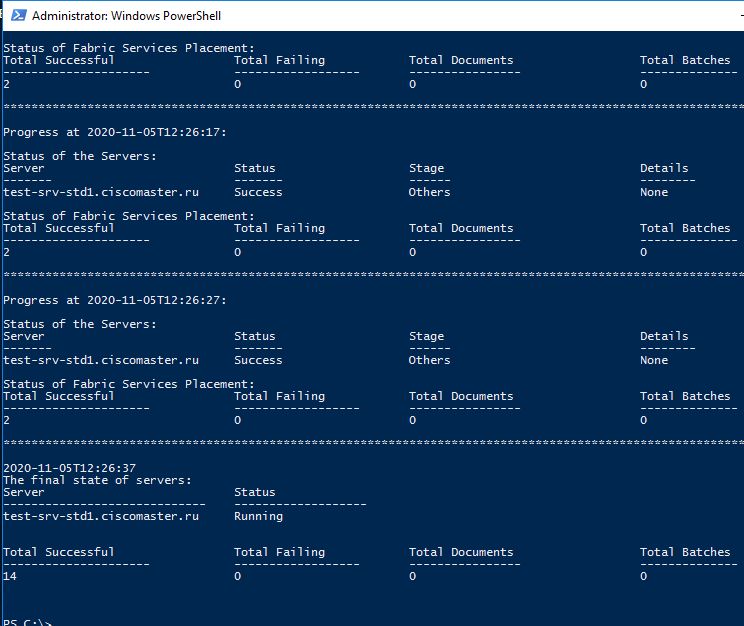
Task: Click test-srv-std1.ciscomaster.ru in the final state table
Action: (x=101, y=516)
